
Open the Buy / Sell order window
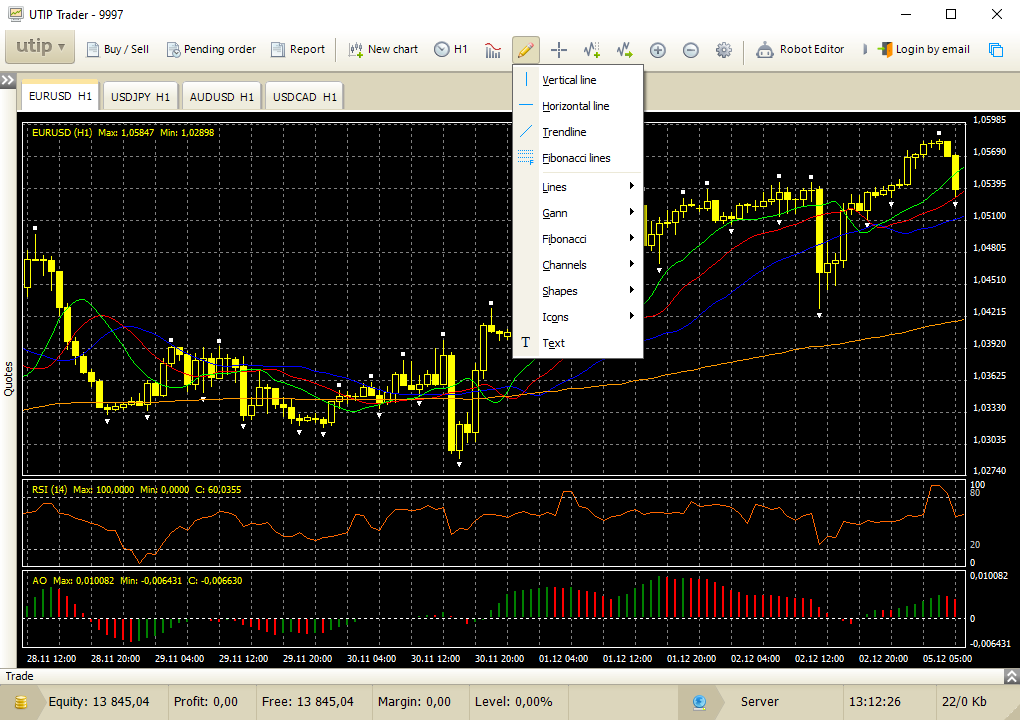(118, 49)
